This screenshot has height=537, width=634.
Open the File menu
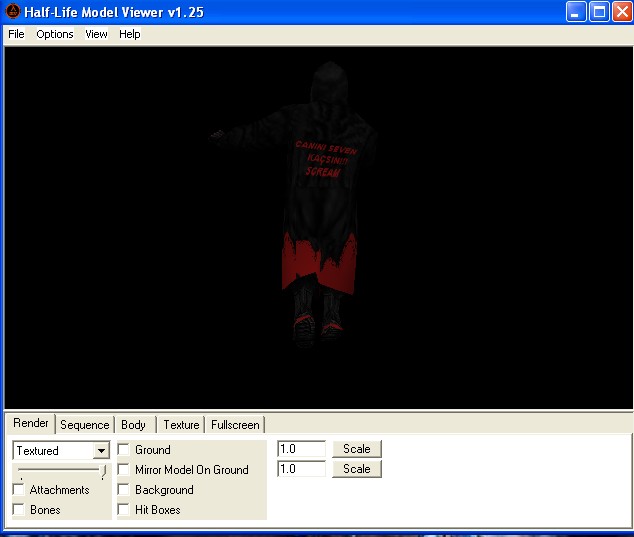tap(16, 34)
